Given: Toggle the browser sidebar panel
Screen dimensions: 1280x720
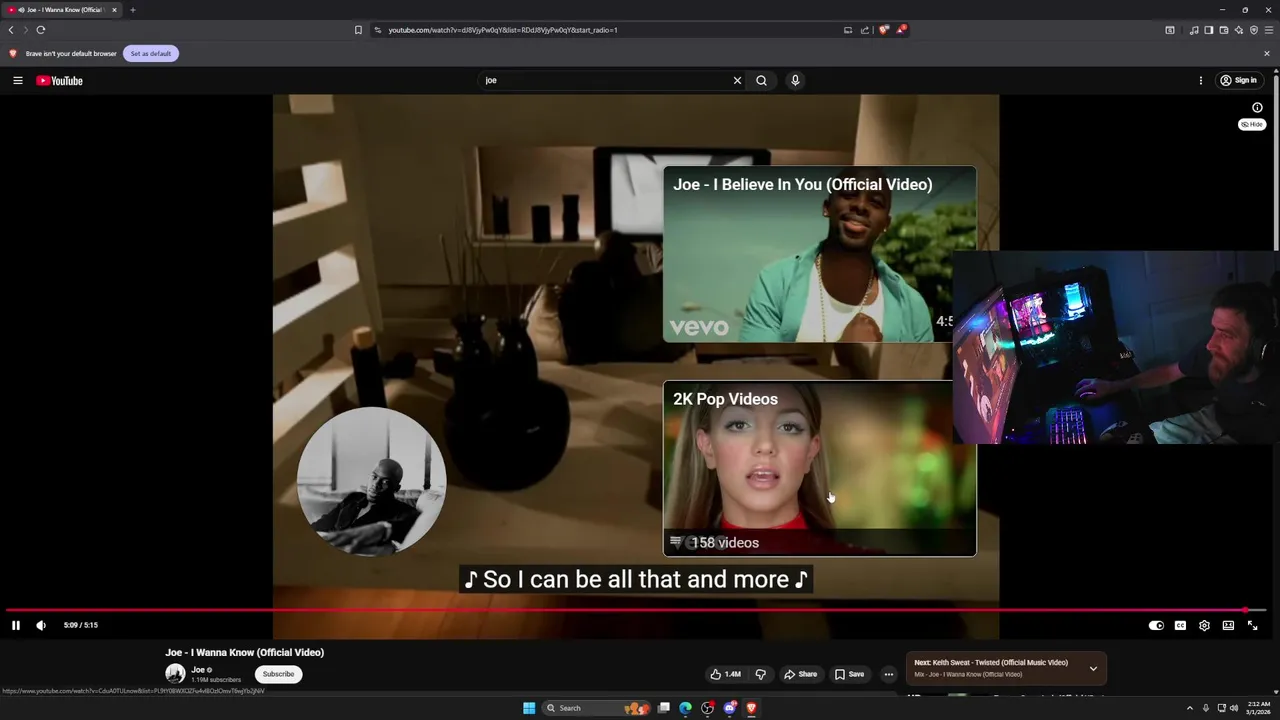Looking at the screenshot, I should tap(1209, 30).
